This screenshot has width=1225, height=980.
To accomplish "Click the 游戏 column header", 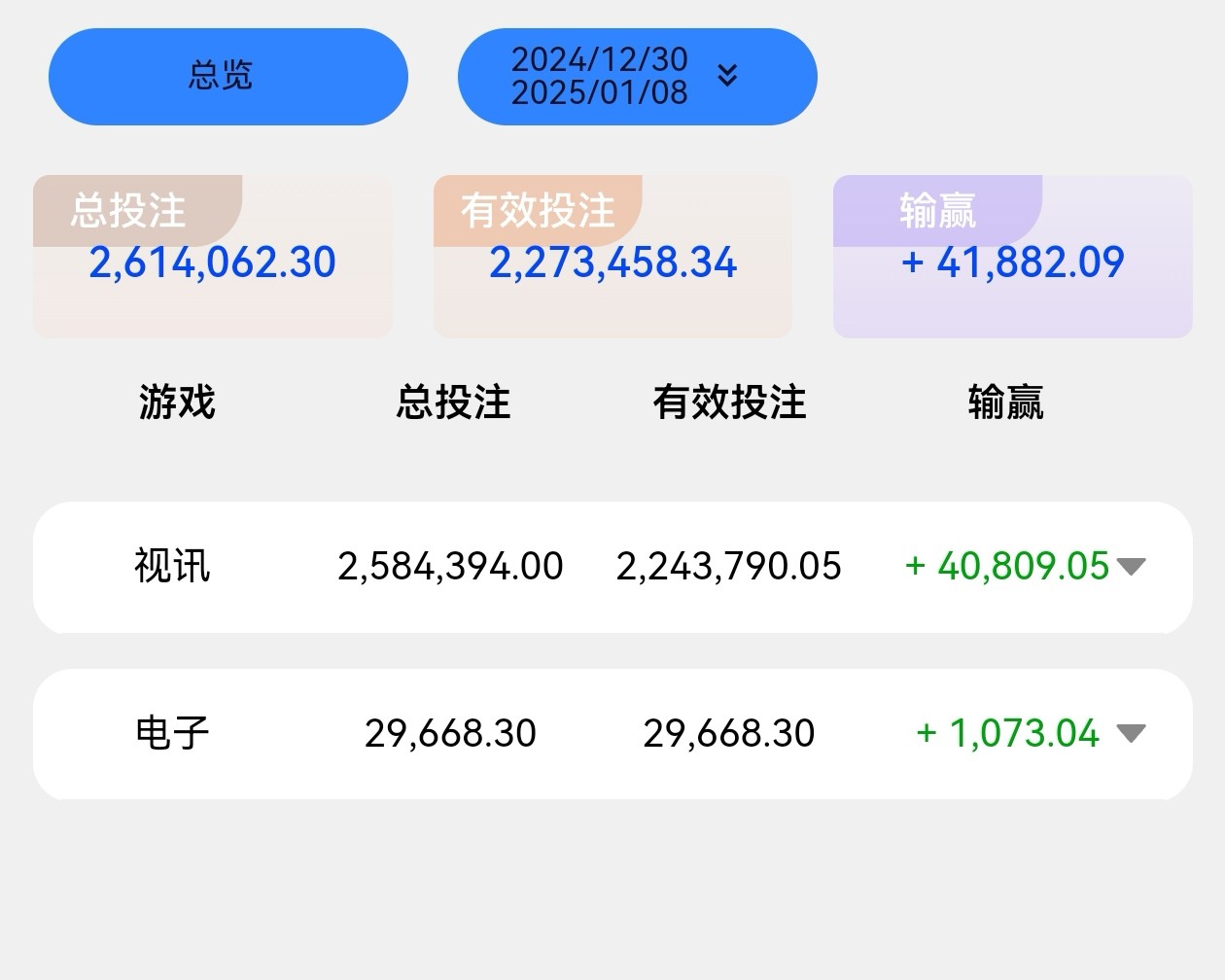I will coord(177,402).
